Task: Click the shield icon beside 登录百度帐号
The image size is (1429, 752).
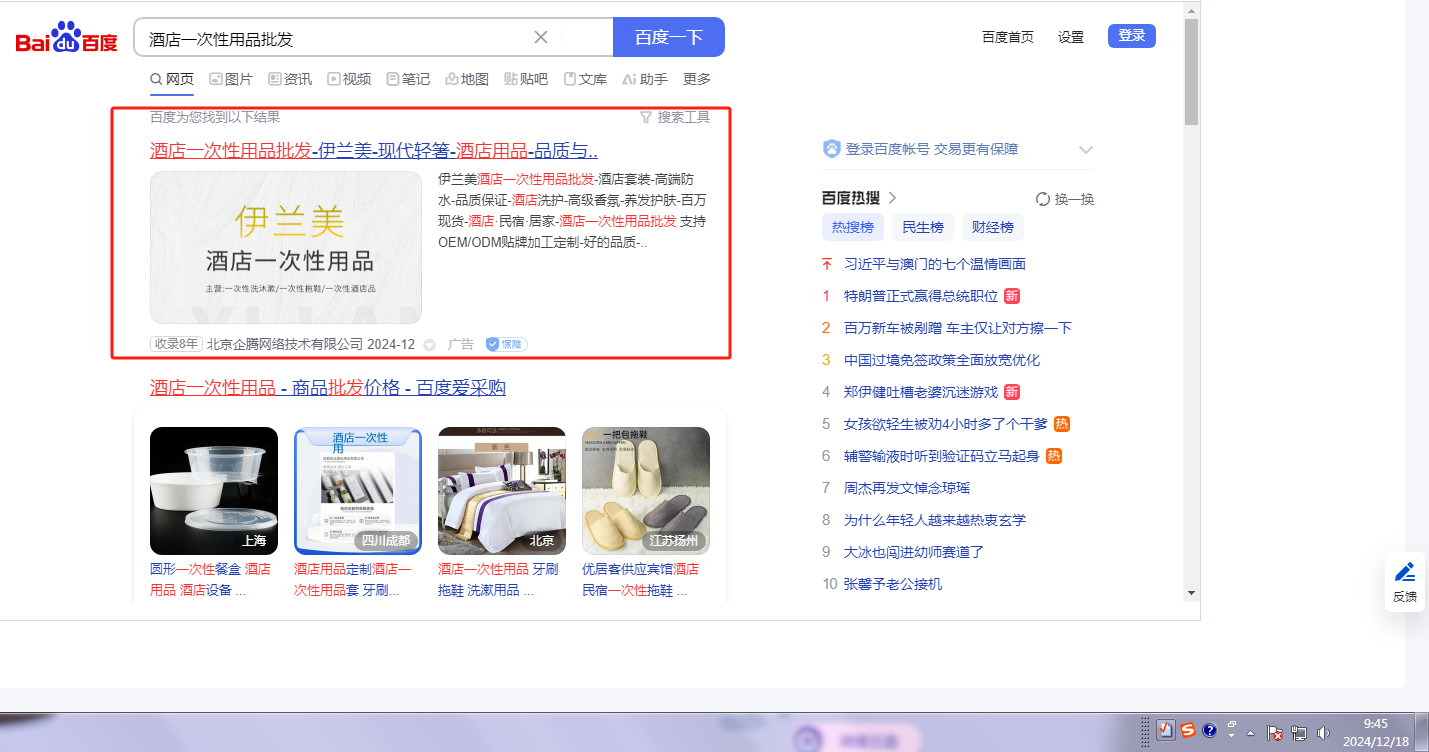Action: 831,149
